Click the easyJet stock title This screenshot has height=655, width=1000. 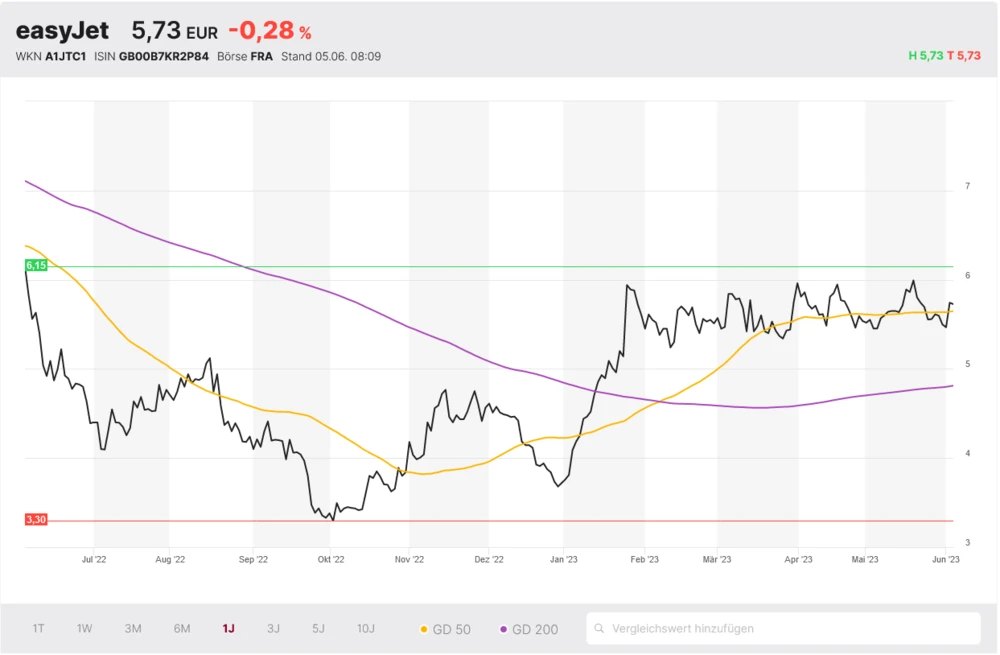tap(62, 31)
